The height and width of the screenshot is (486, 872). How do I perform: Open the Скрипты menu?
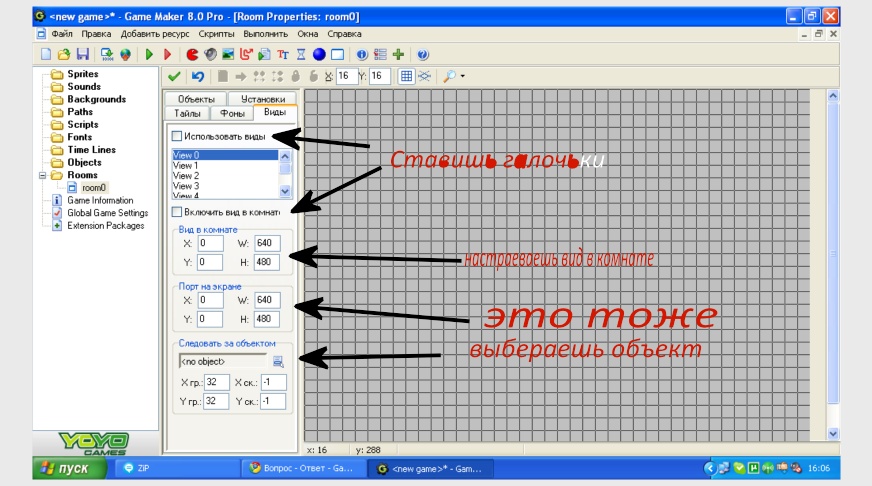tap(216, 34)
